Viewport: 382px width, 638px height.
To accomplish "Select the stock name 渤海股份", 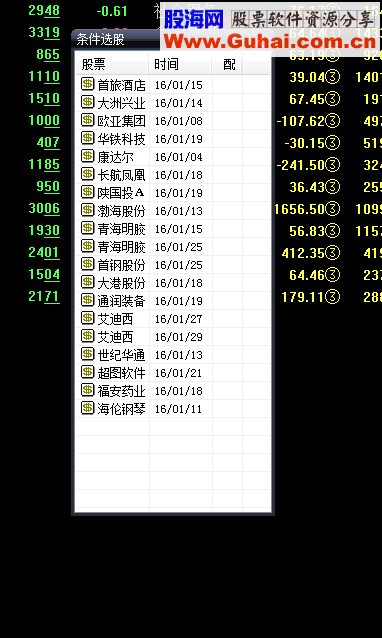I will (x=121, y=211).
